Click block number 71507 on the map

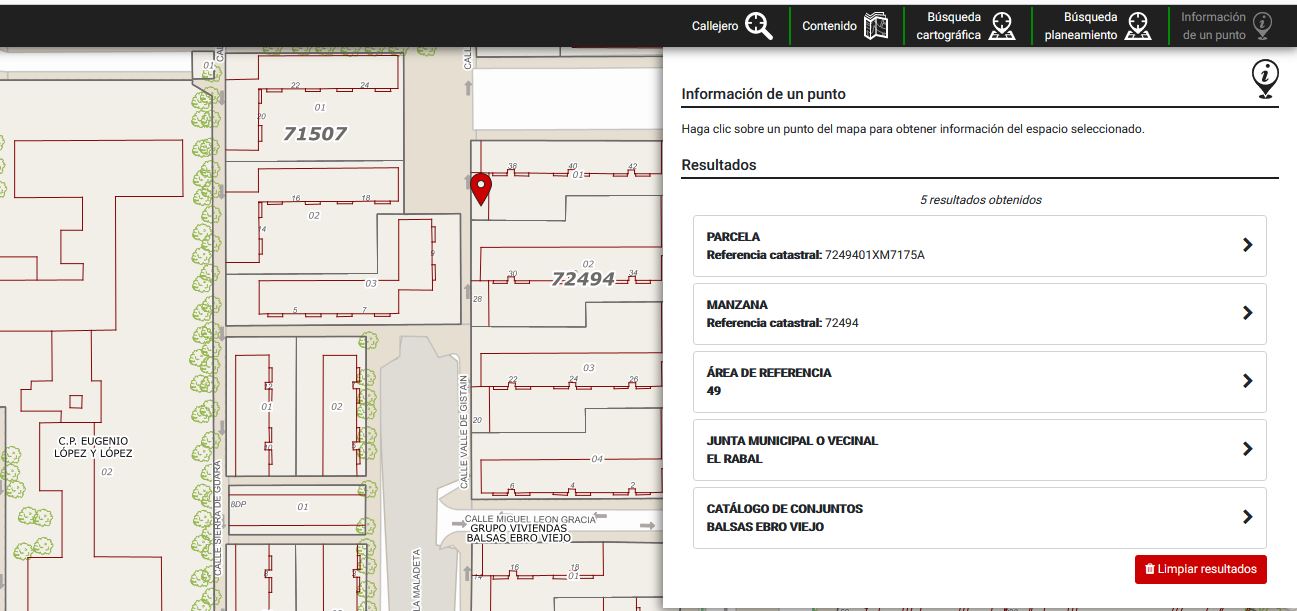pyautogui.click(x=314, y=133)
